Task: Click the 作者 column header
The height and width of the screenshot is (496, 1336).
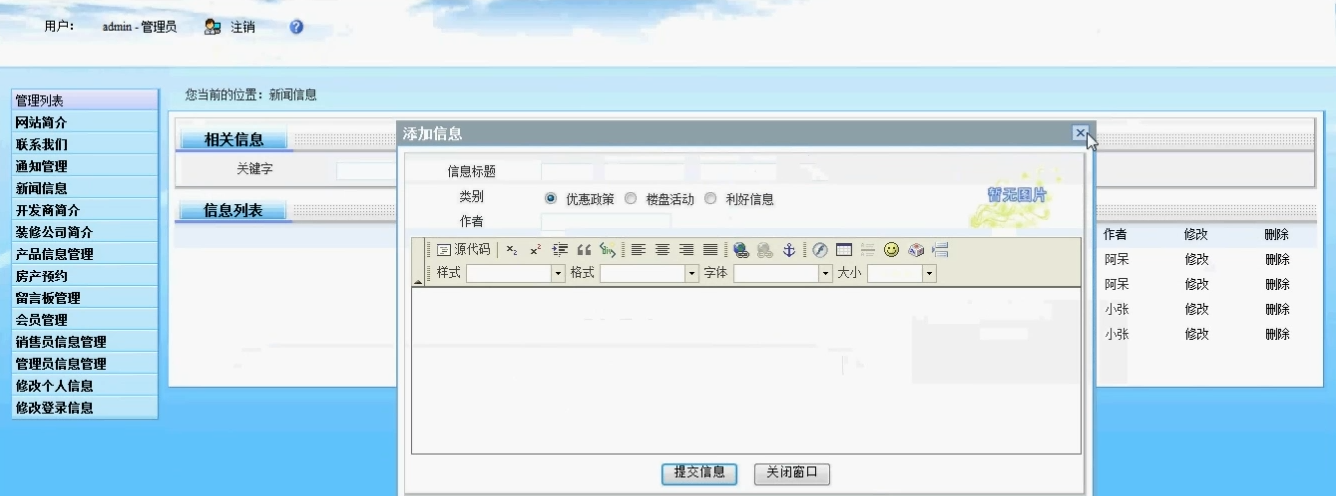Action: [x=1116, y=235]
